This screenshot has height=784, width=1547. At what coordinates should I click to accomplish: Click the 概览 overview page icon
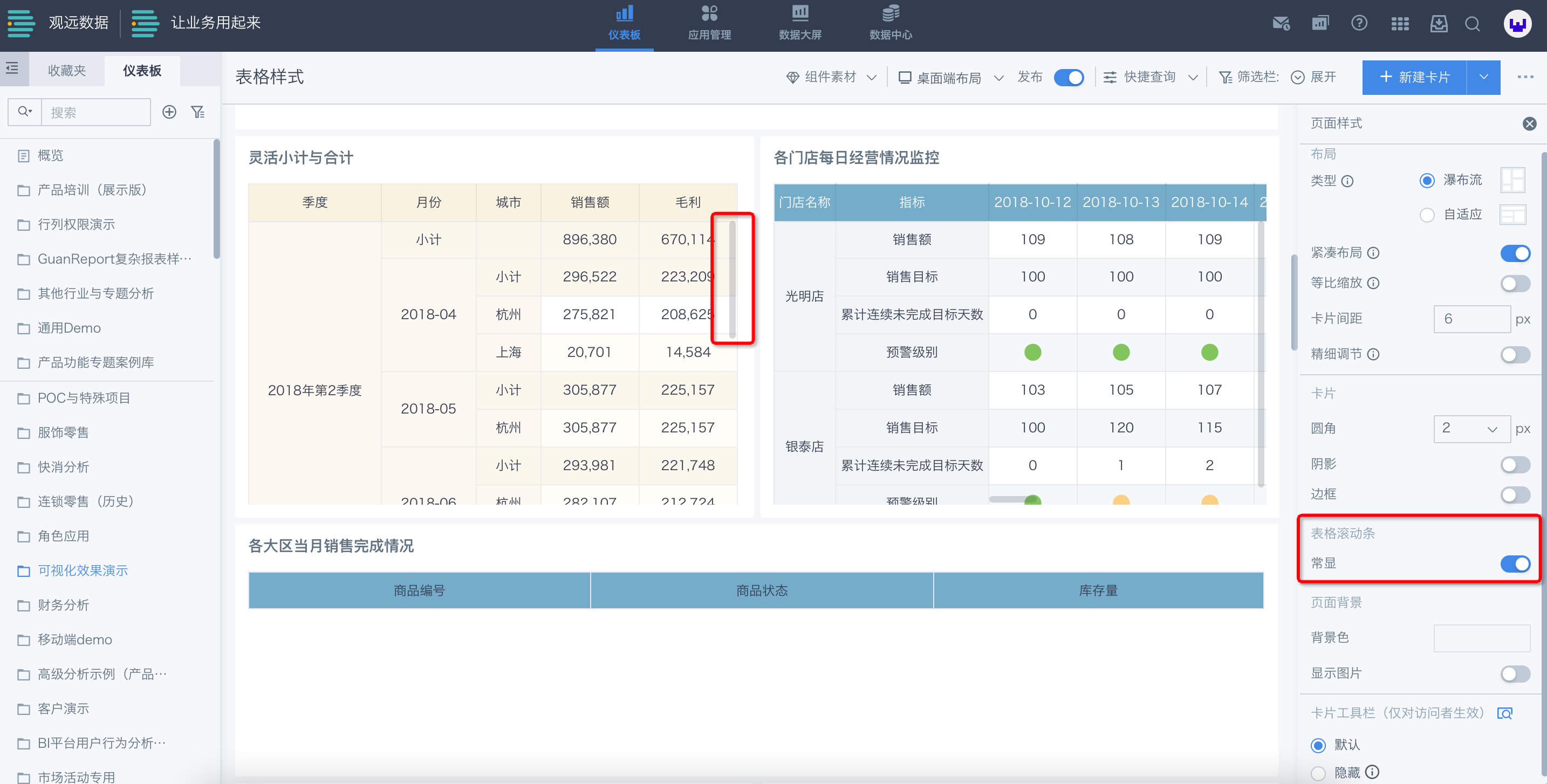[23, 156]
